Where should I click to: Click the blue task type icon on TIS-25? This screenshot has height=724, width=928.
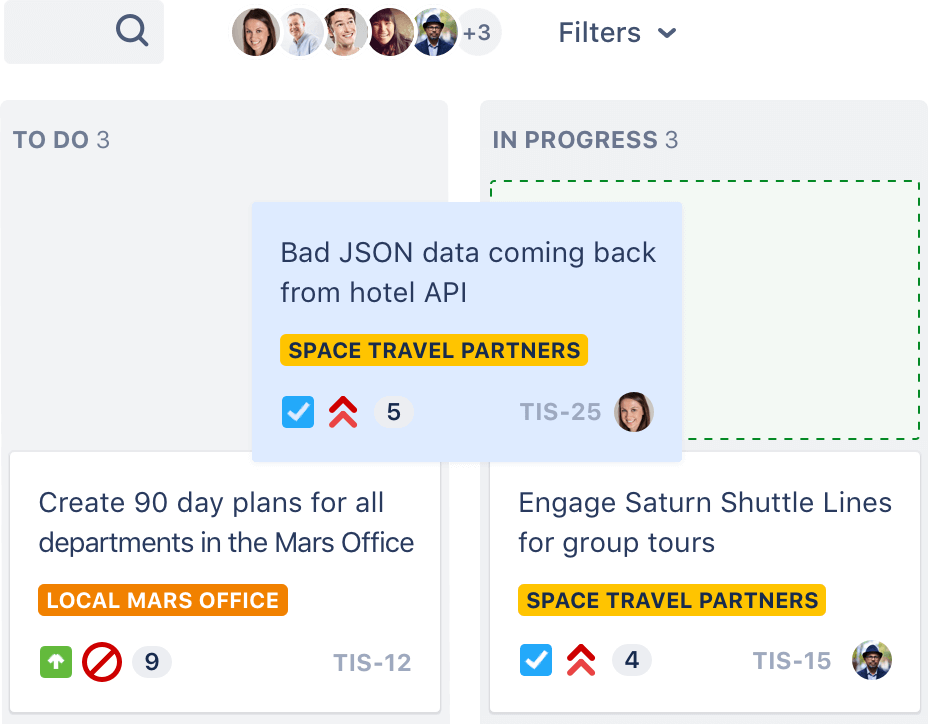pyautogui.click(x=298, y=412)
